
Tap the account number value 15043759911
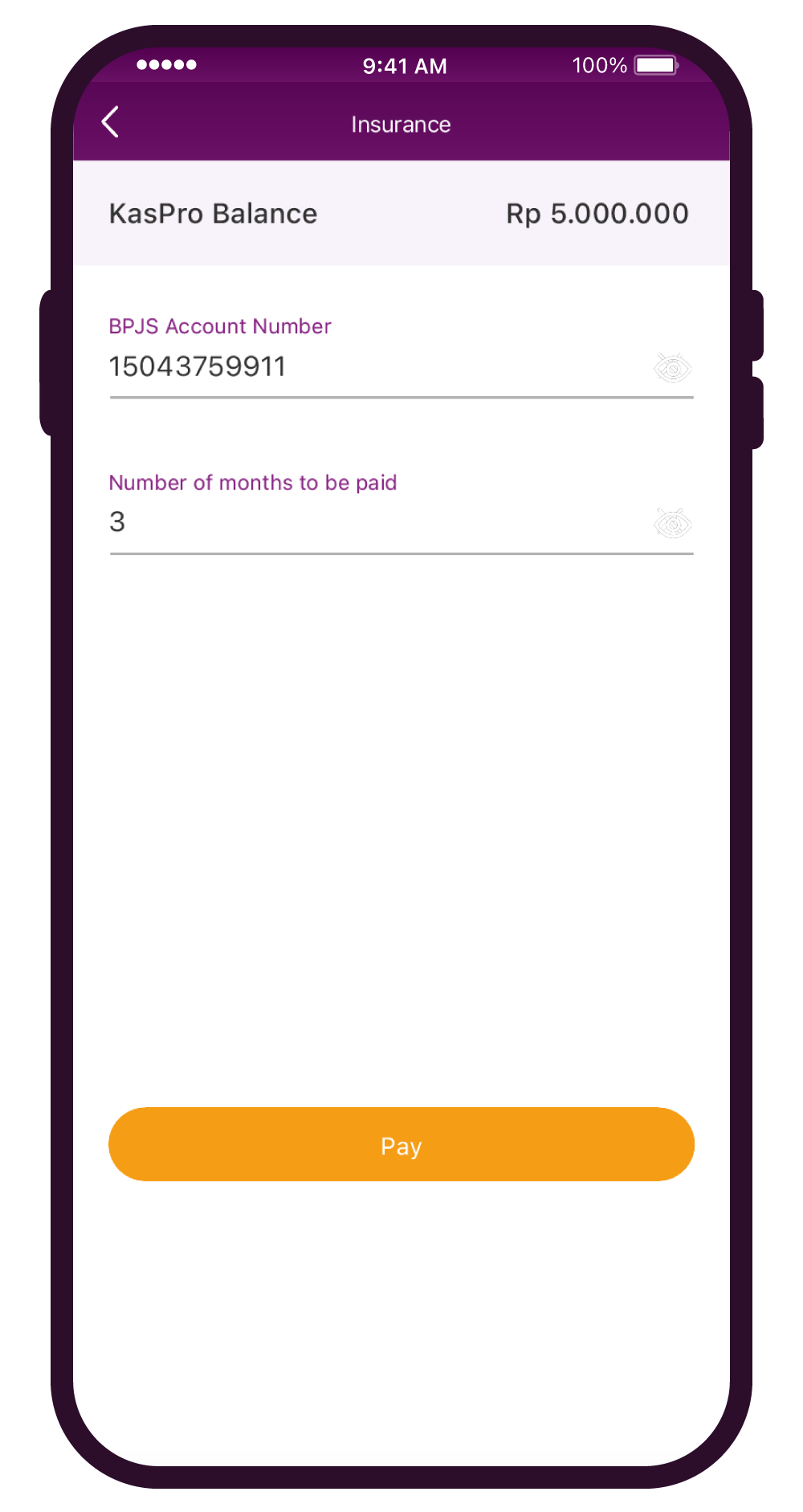(198, 366)
